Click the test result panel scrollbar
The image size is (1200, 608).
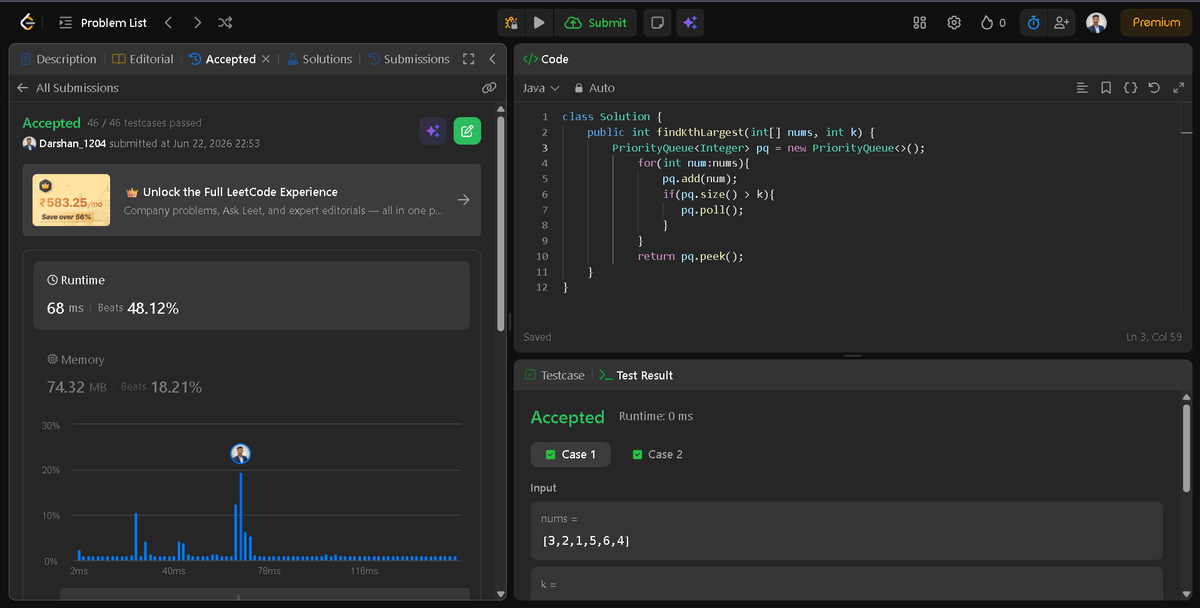[1187, 449]
